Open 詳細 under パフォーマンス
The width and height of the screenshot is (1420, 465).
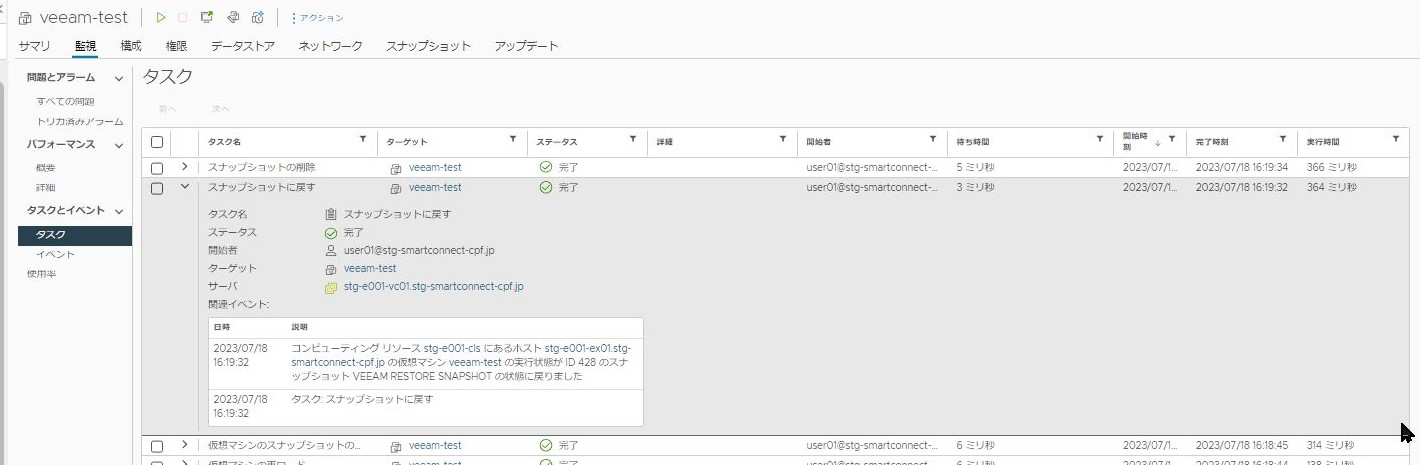[x=46, y=187]
